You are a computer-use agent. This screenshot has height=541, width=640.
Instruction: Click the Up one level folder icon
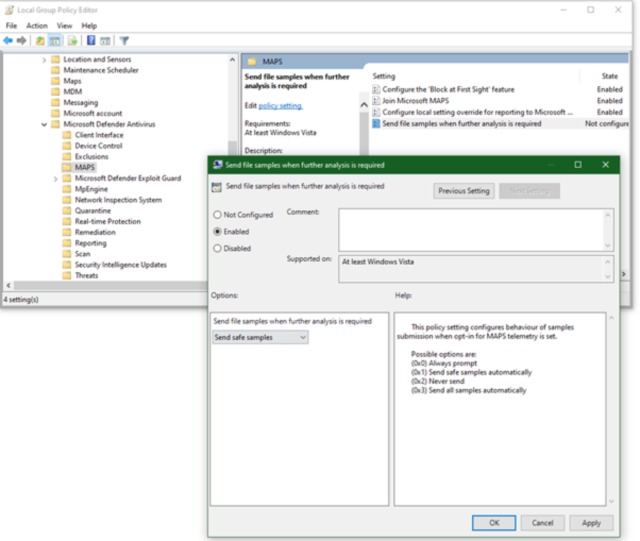pos(40,40)
